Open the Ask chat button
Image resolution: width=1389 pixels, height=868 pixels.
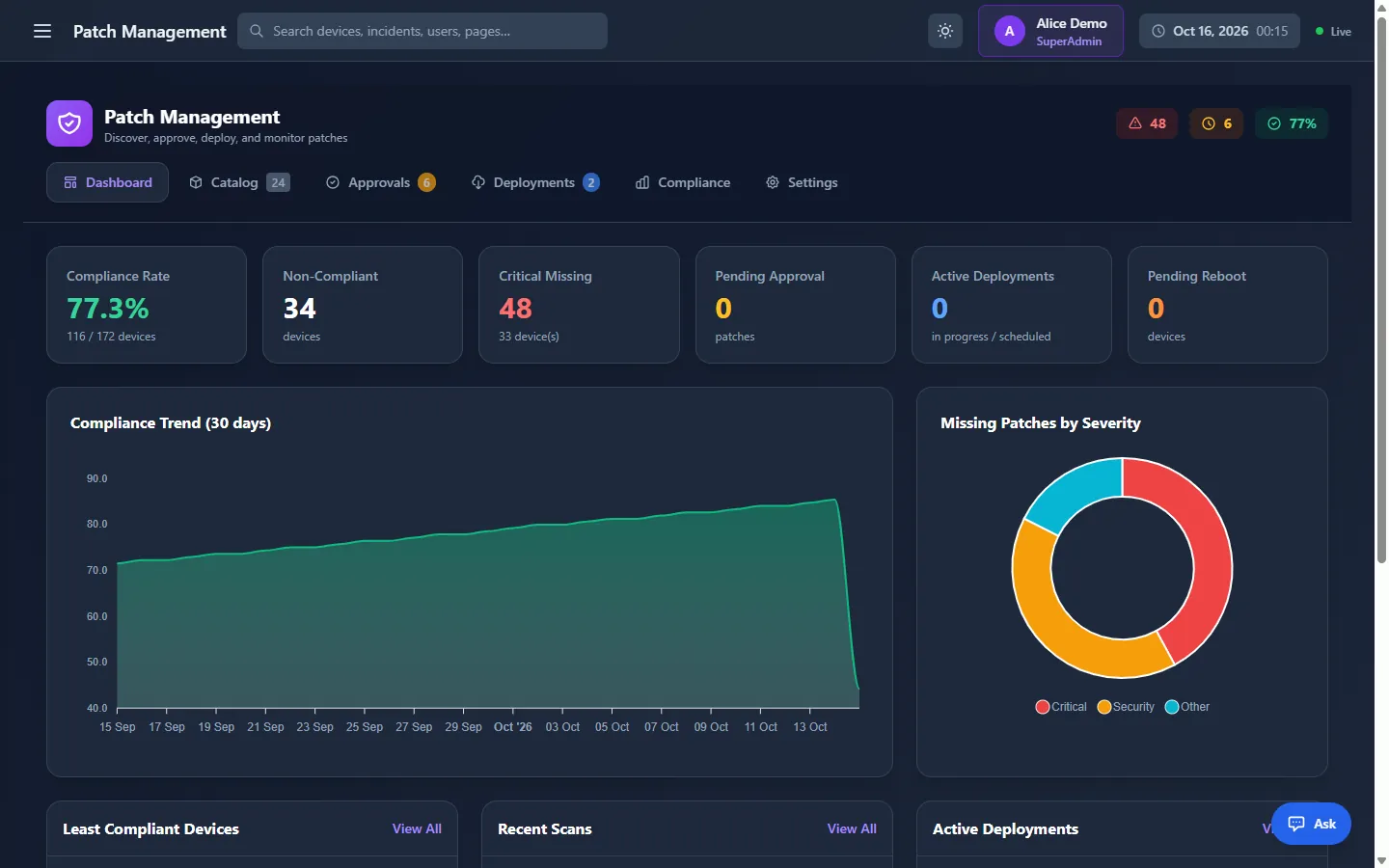click(1311, 824)
